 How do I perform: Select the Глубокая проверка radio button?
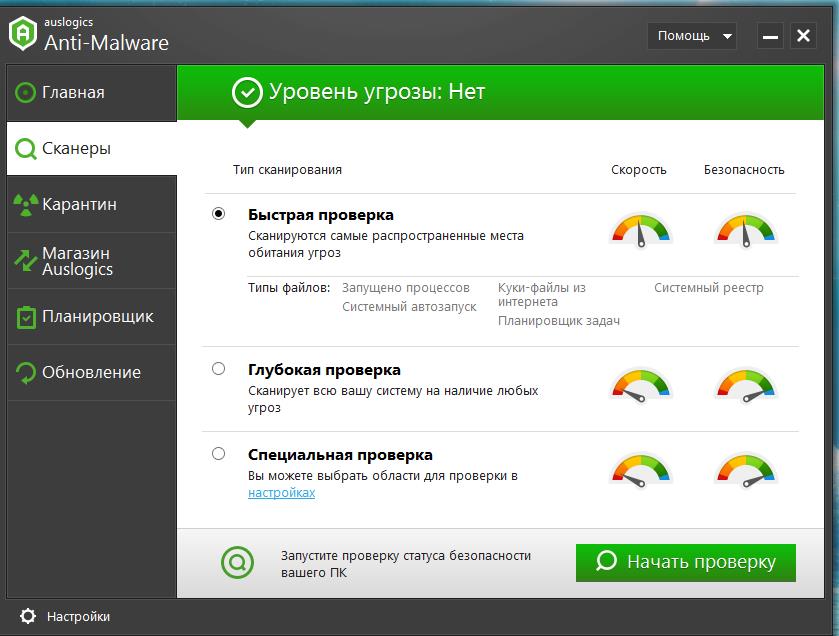[x=219, y=369]
